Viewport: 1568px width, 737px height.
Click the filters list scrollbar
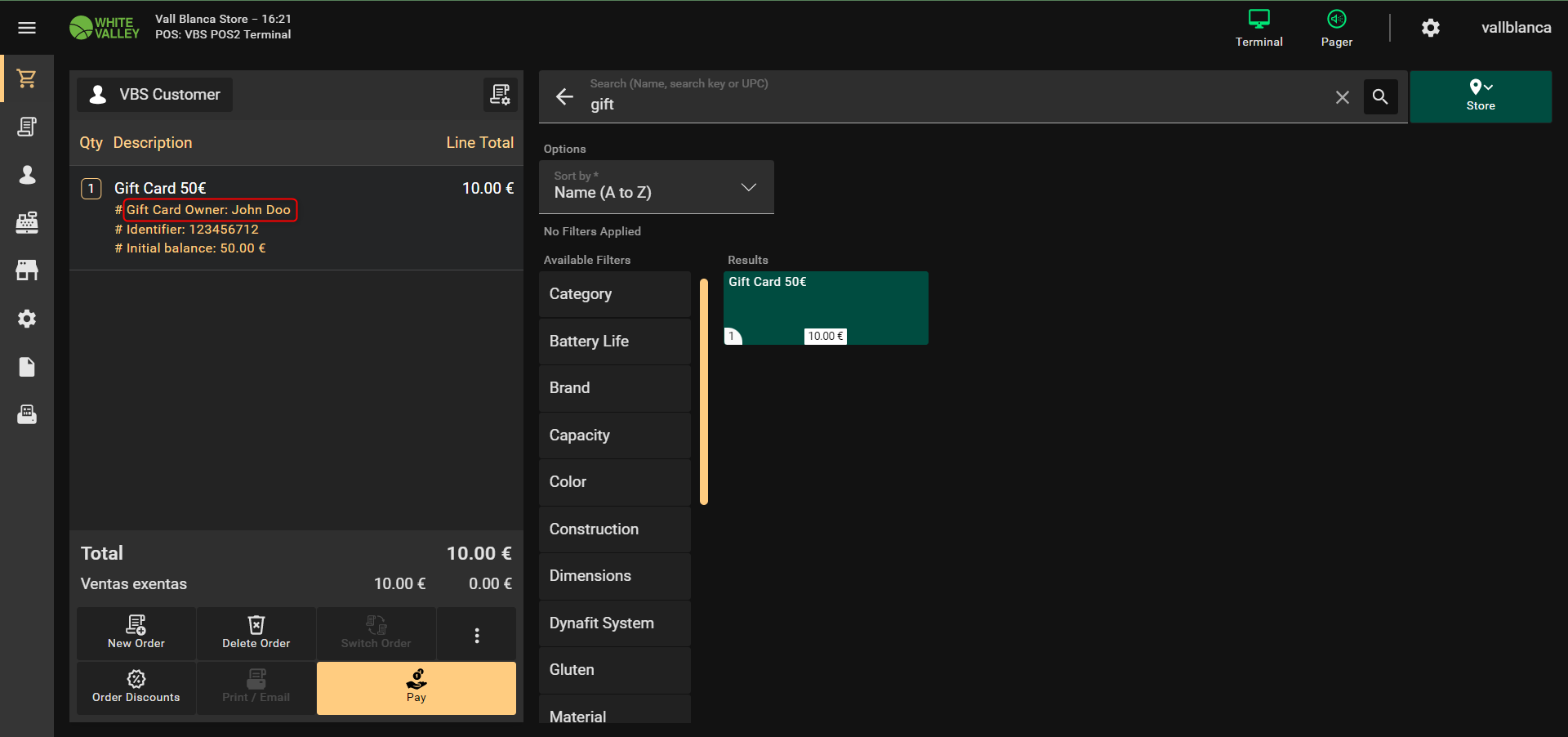[704, 392]
